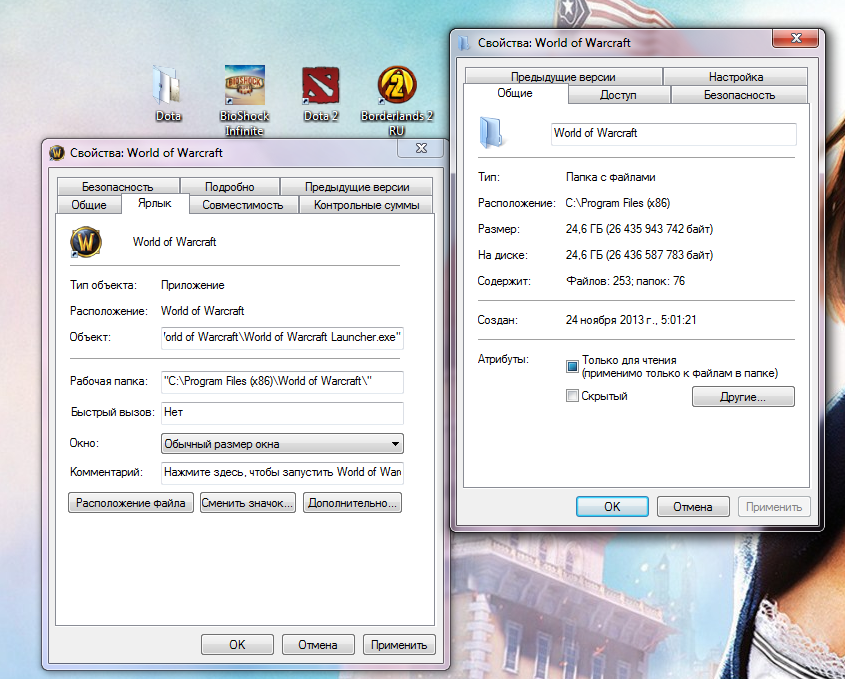Click 'Отмена' in the folder properties window
The width and height of the screenshot is (845, 679).
(x=693, y=507)
